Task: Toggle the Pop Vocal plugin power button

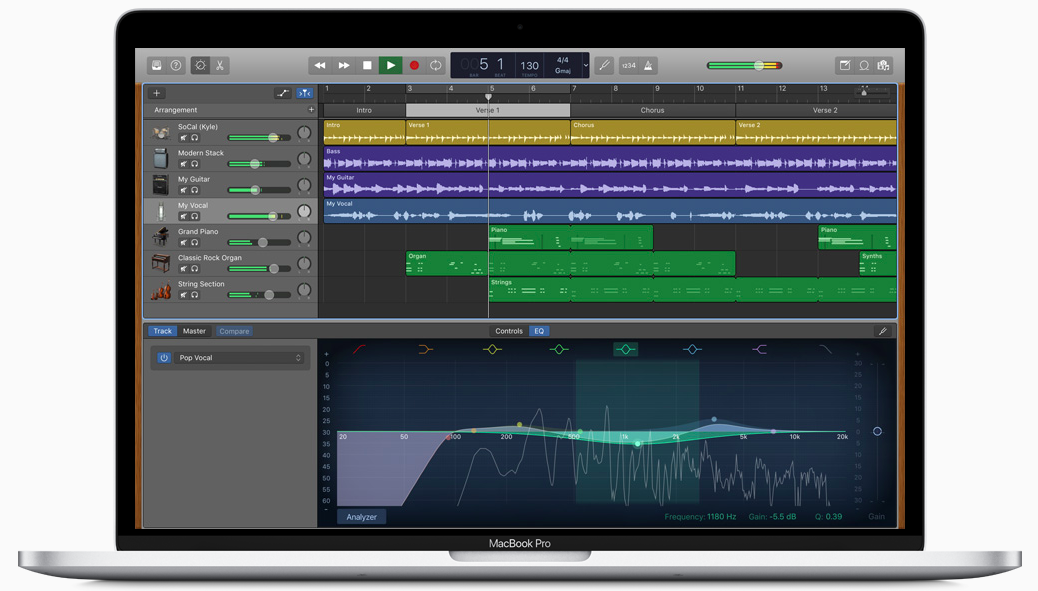Action: coord(163,357)
